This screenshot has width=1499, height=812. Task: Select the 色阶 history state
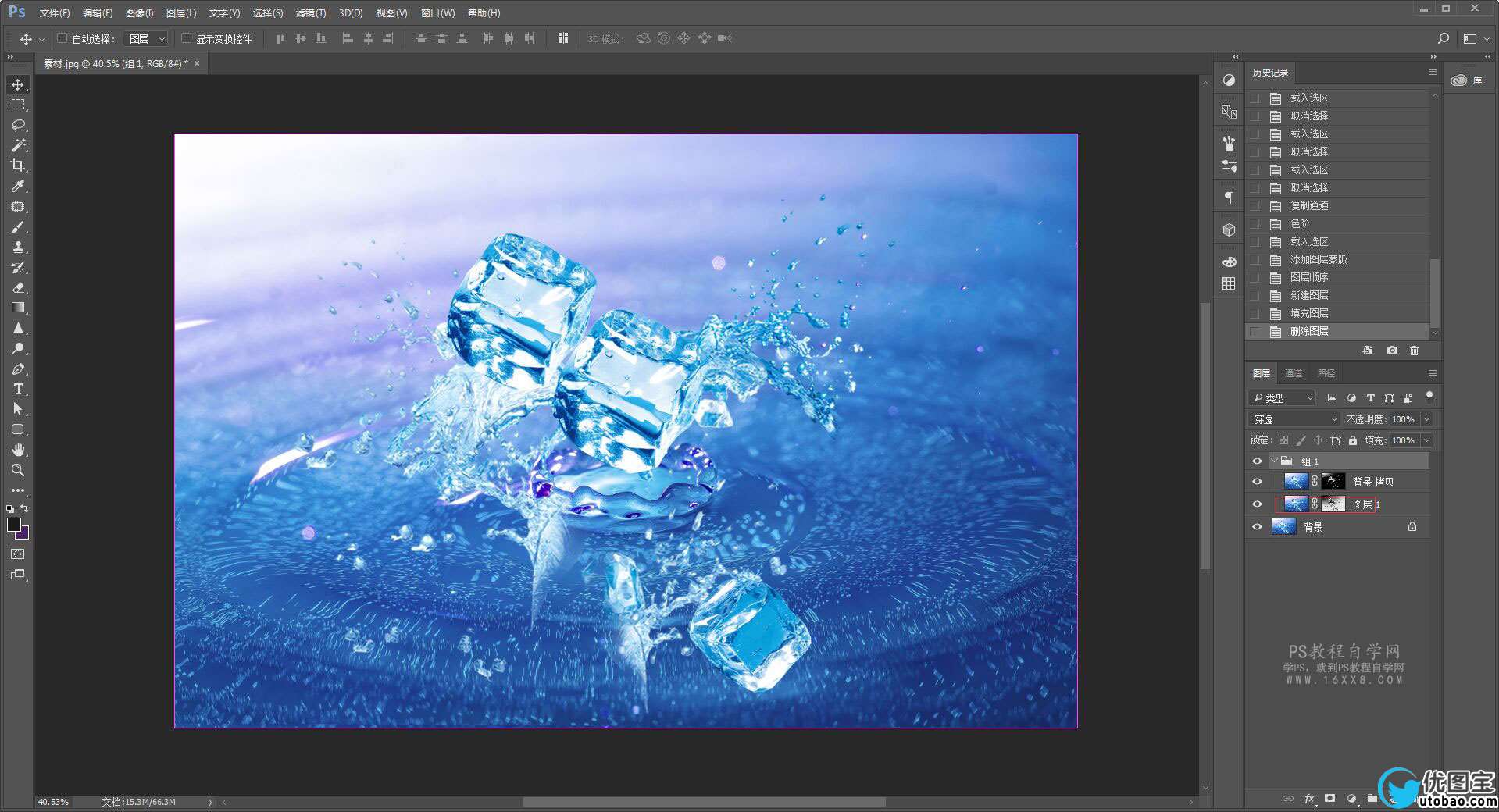[1300, 223]
